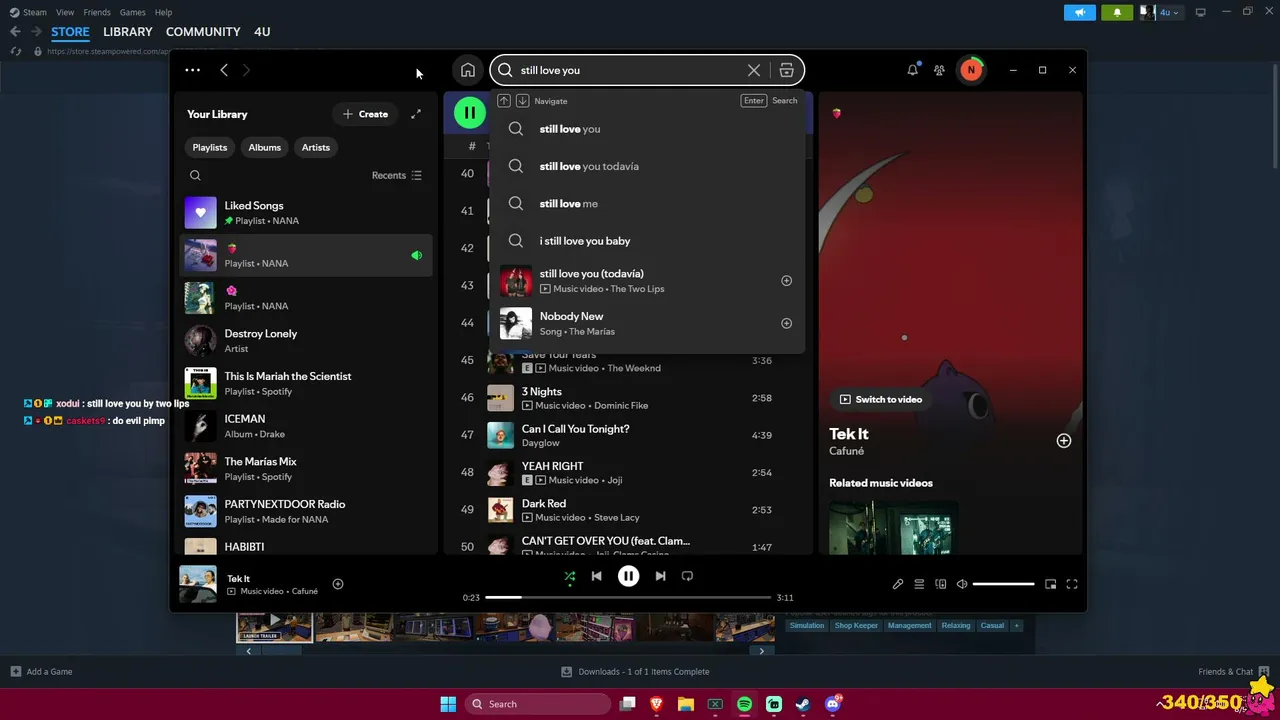
Task: Add current track using now-playing plus icon
Action: (338, 584)
